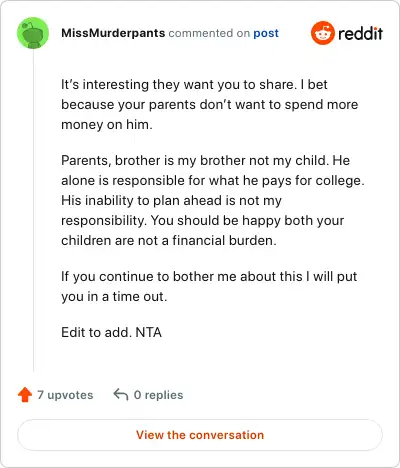Click the vertical thread line under the avatar
The image size is (400, 468).
coord(33,210)
